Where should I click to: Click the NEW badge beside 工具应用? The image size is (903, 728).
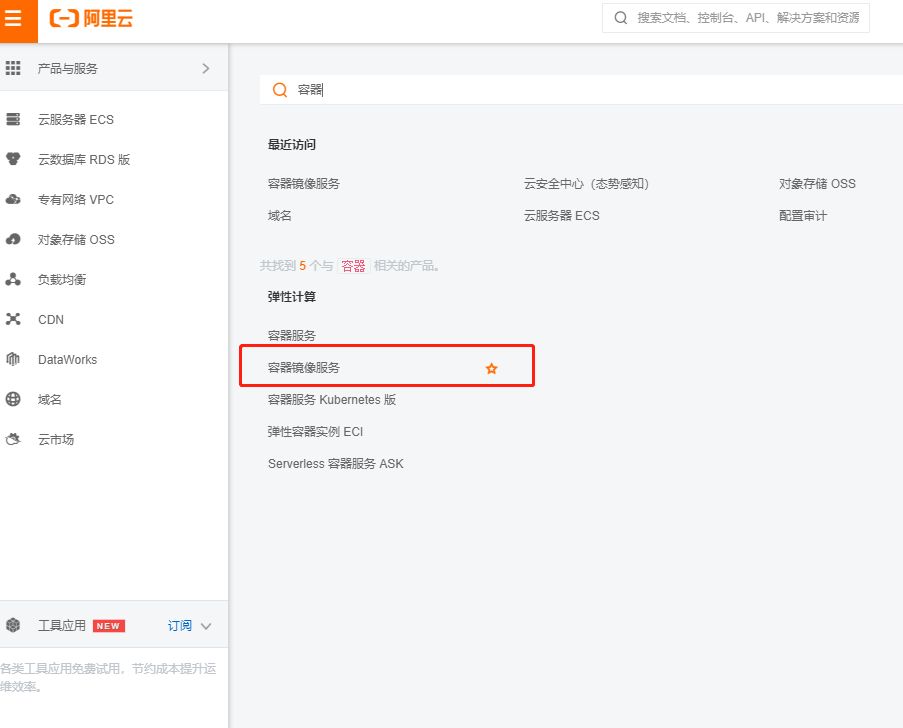(109, 626)
